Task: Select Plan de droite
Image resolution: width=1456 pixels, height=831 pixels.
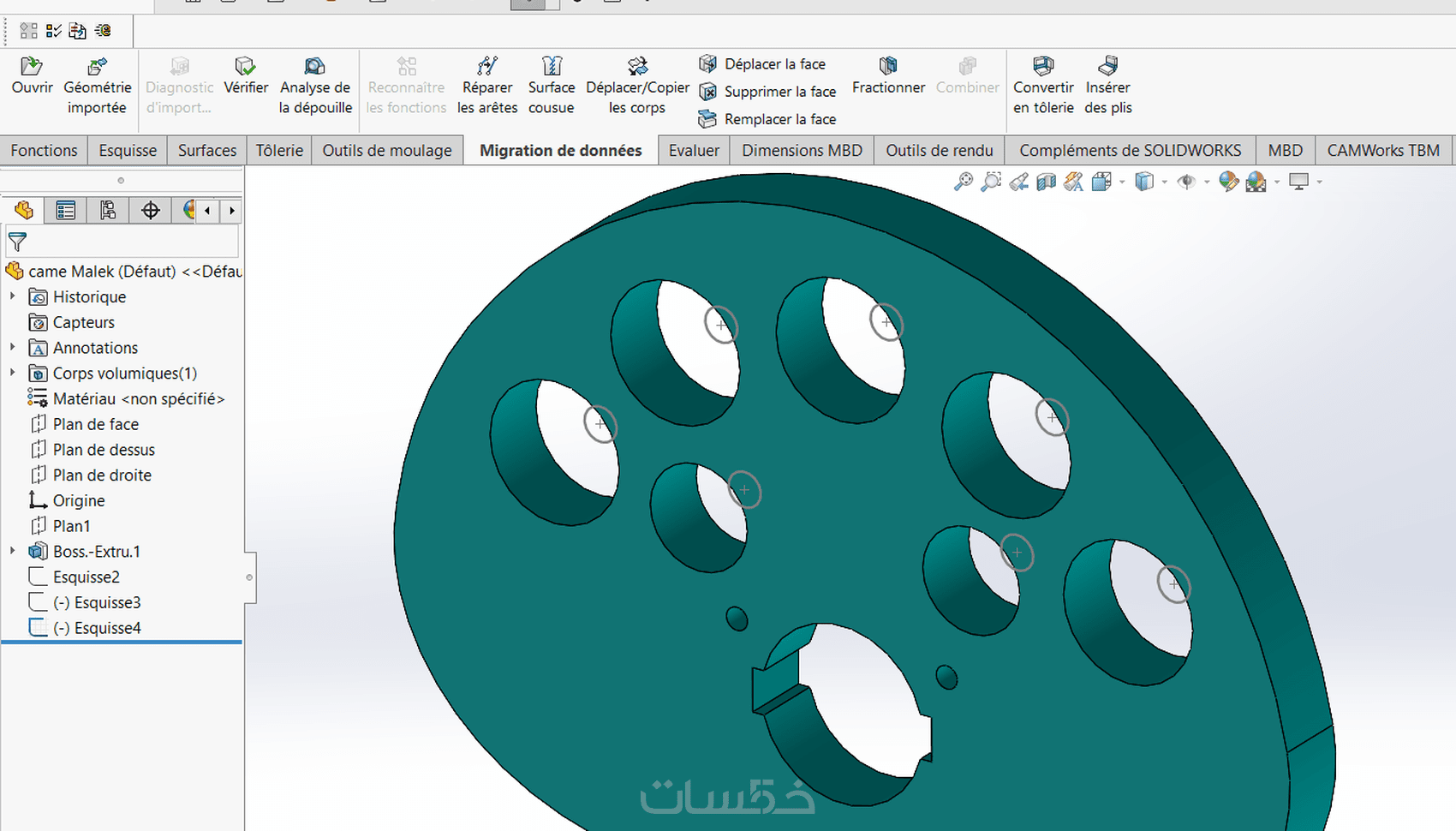Action: click(x=91, y=475)
